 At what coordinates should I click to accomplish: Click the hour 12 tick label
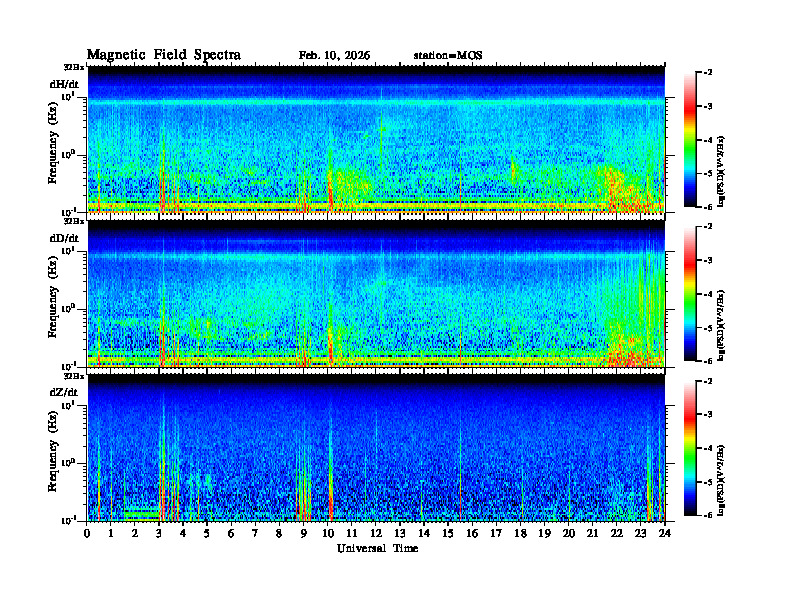[376, 534]
